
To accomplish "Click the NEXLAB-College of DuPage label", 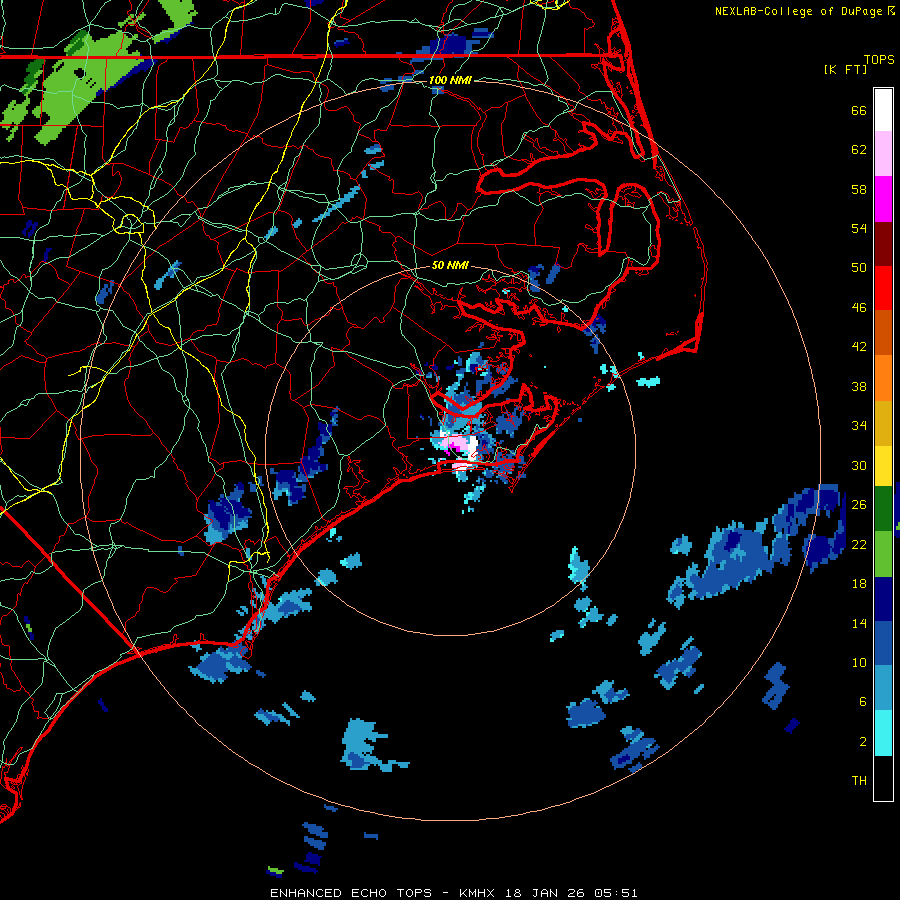I will click(800, 11).
